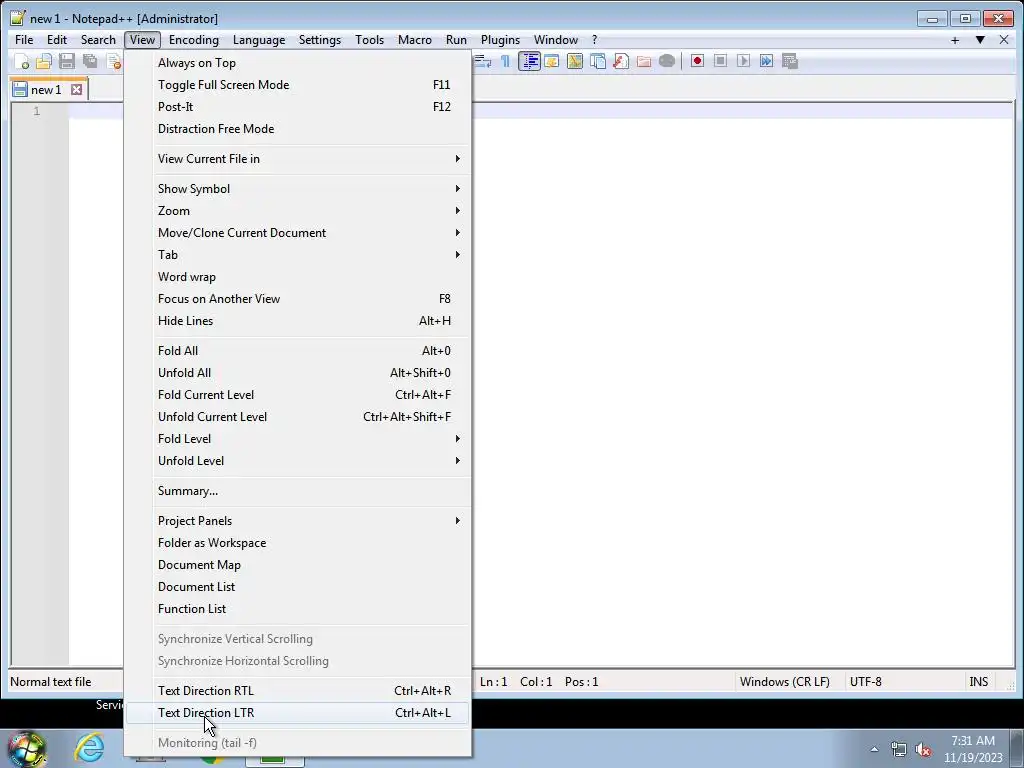Click the Document Map toolbar icon

click(575, 61)
